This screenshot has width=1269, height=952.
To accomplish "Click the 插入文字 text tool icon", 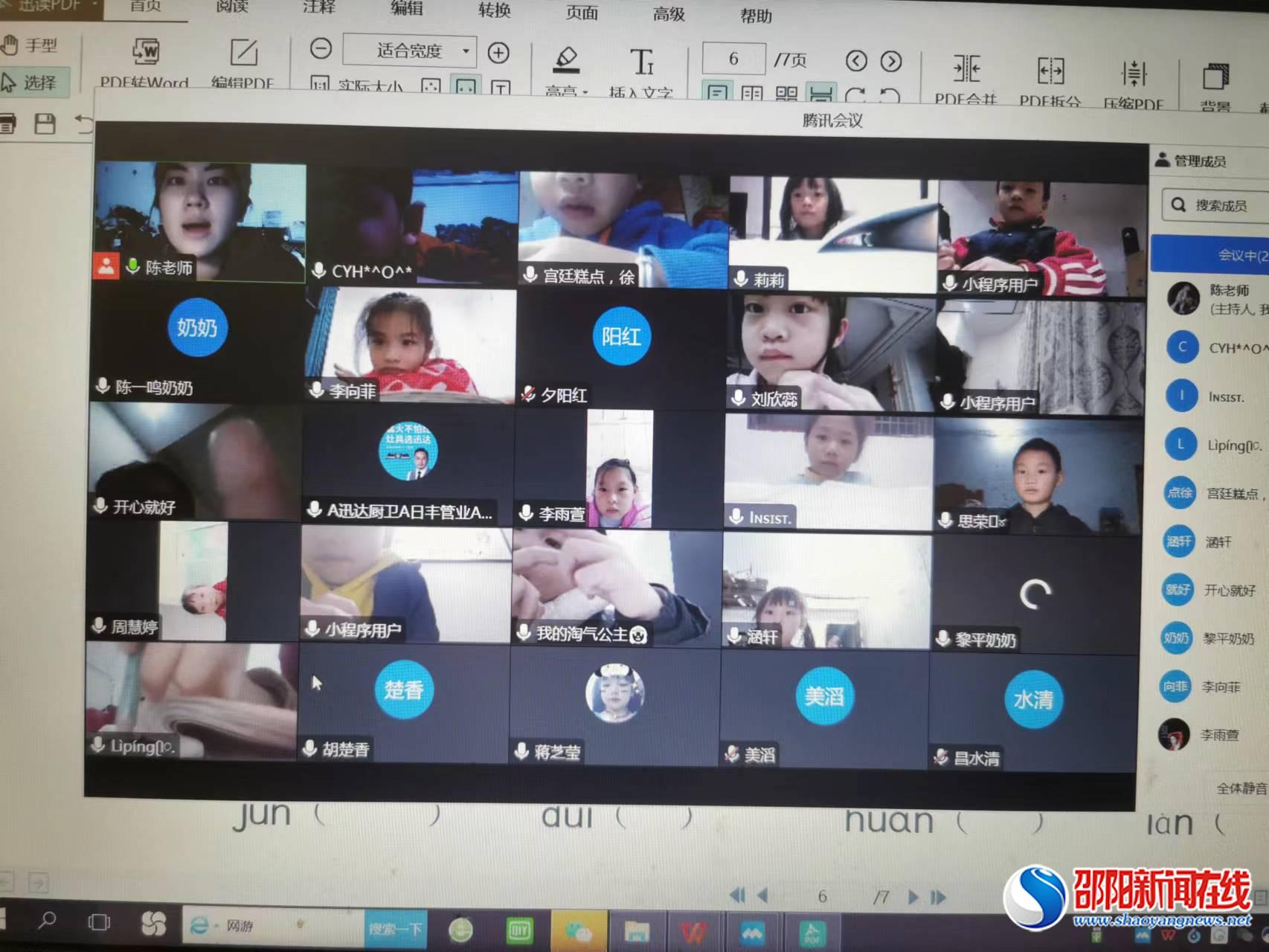I will tap(641, 62).
